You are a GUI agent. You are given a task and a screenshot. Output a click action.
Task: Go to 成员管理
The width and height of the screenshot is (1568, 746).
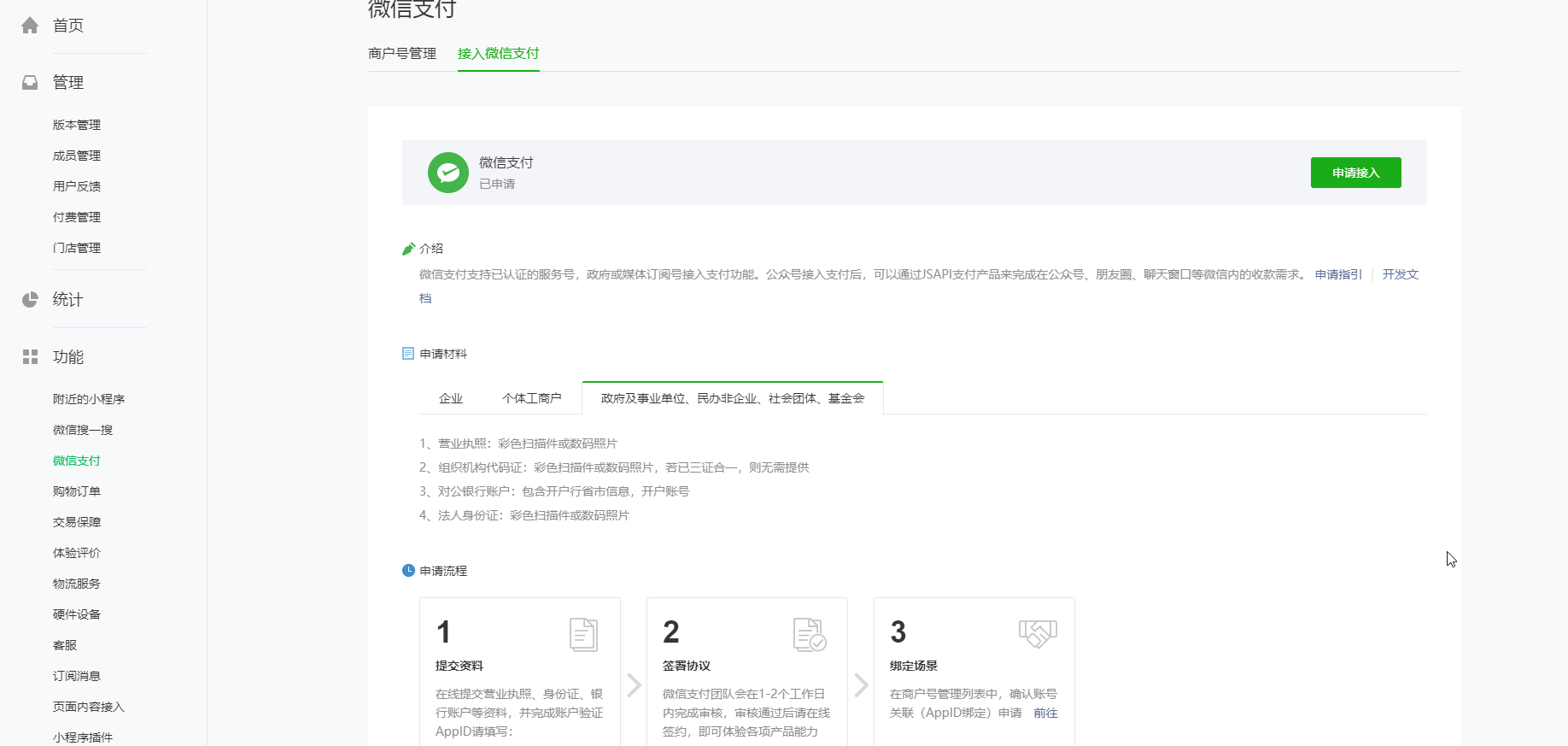pyautogui.click(x=77, y=156)
